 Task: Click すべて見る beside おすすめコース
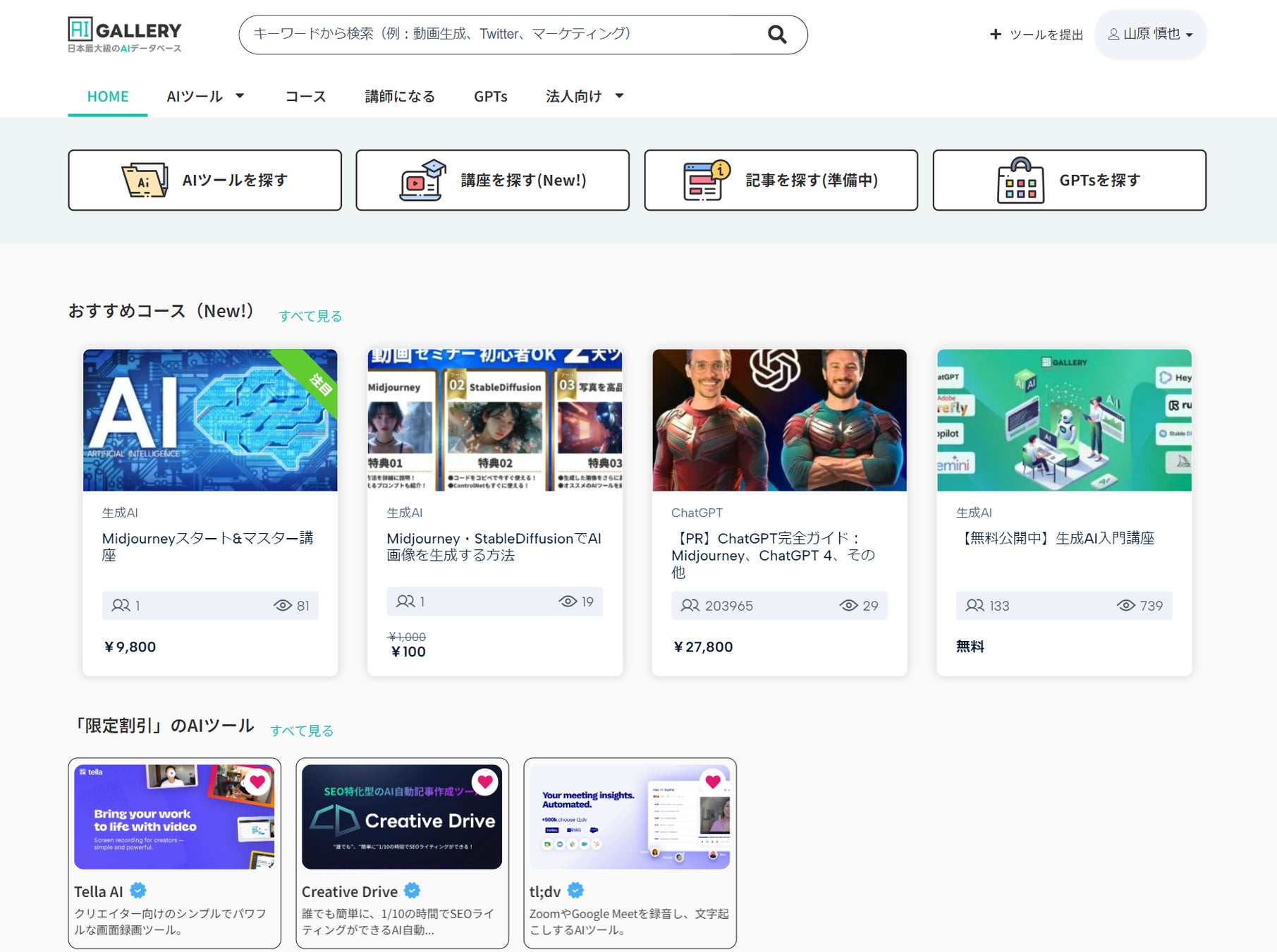point(310,316)
